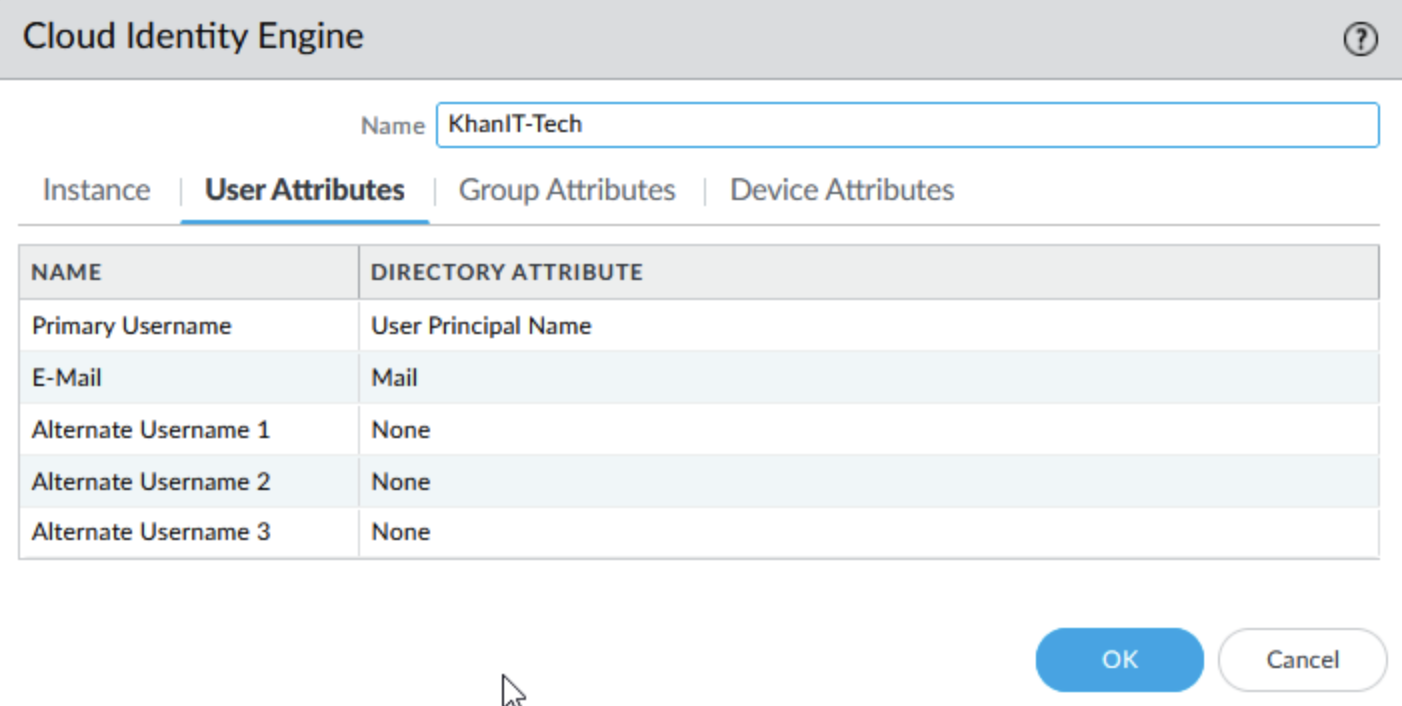Go to the Device Attributes tab
This screenshot has width=1402, height=706.
(842, 190)
